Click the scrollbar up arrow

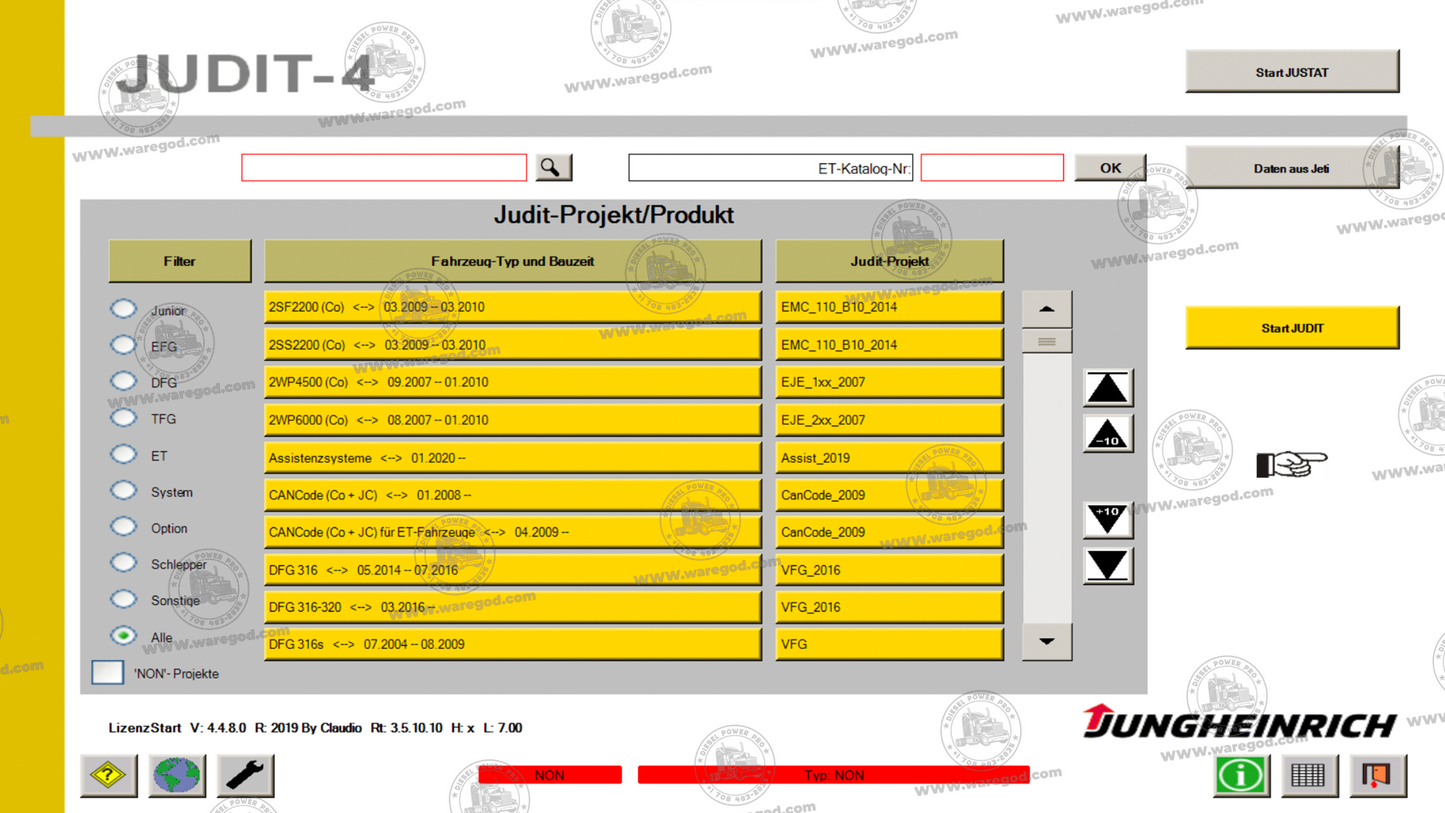[1047, 309]
